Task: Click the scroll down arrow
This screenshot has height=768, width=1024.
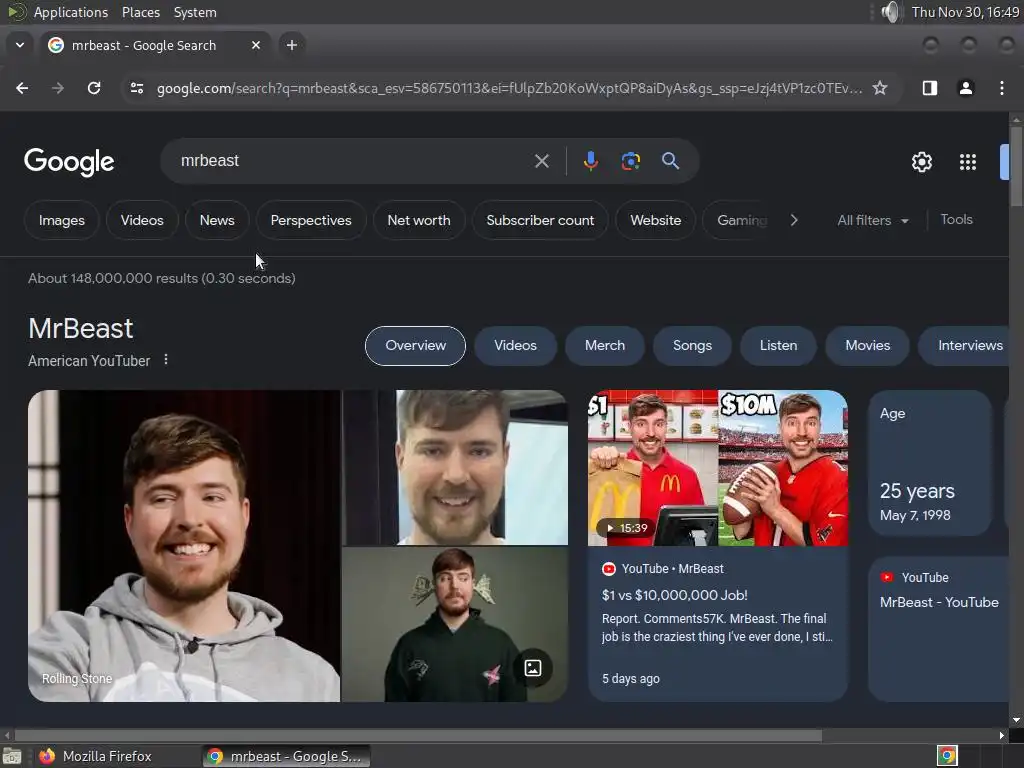Action: pos(1016,720)
